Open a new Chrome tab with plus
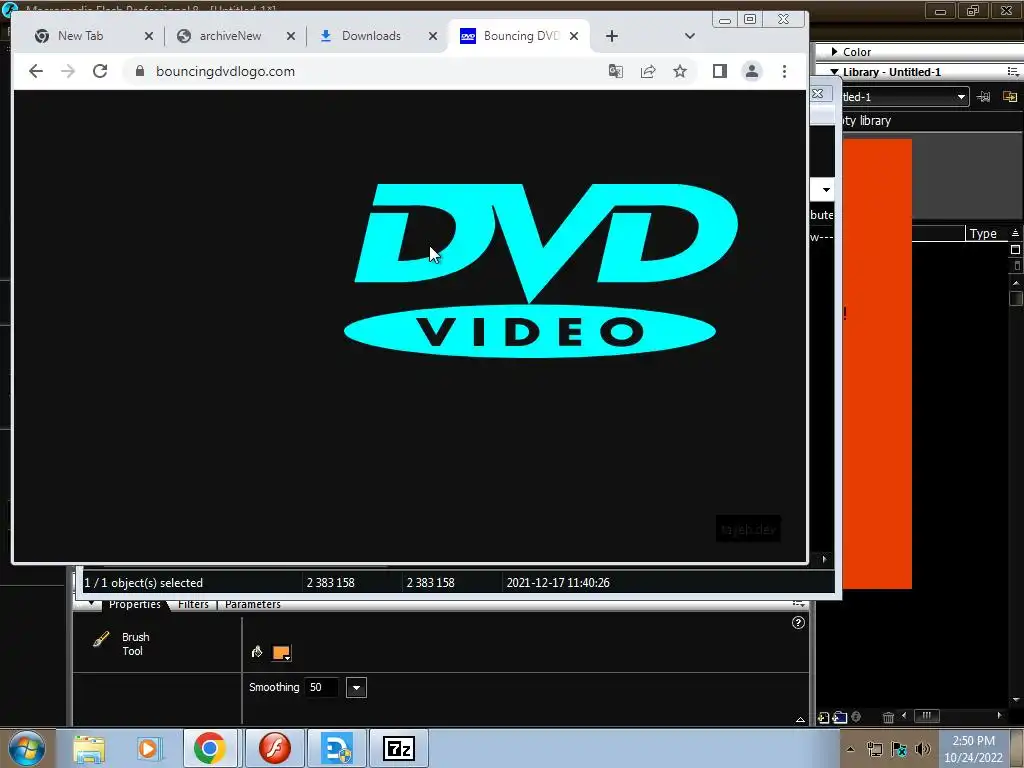The image size is (1024, 768). [611, 36]
